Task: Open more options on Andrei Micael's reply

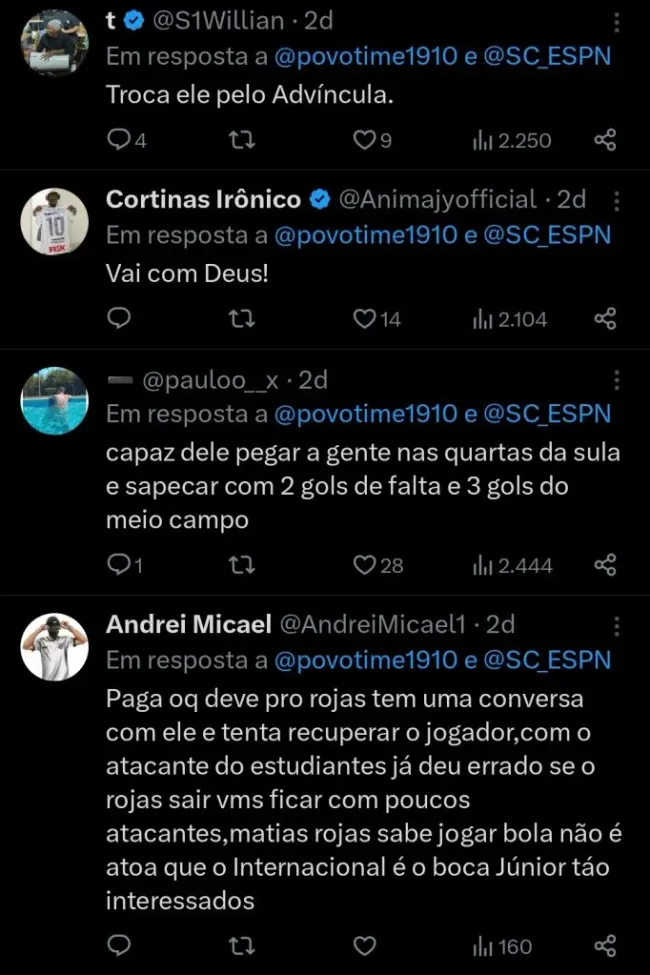Action: [x=617, y=624]
